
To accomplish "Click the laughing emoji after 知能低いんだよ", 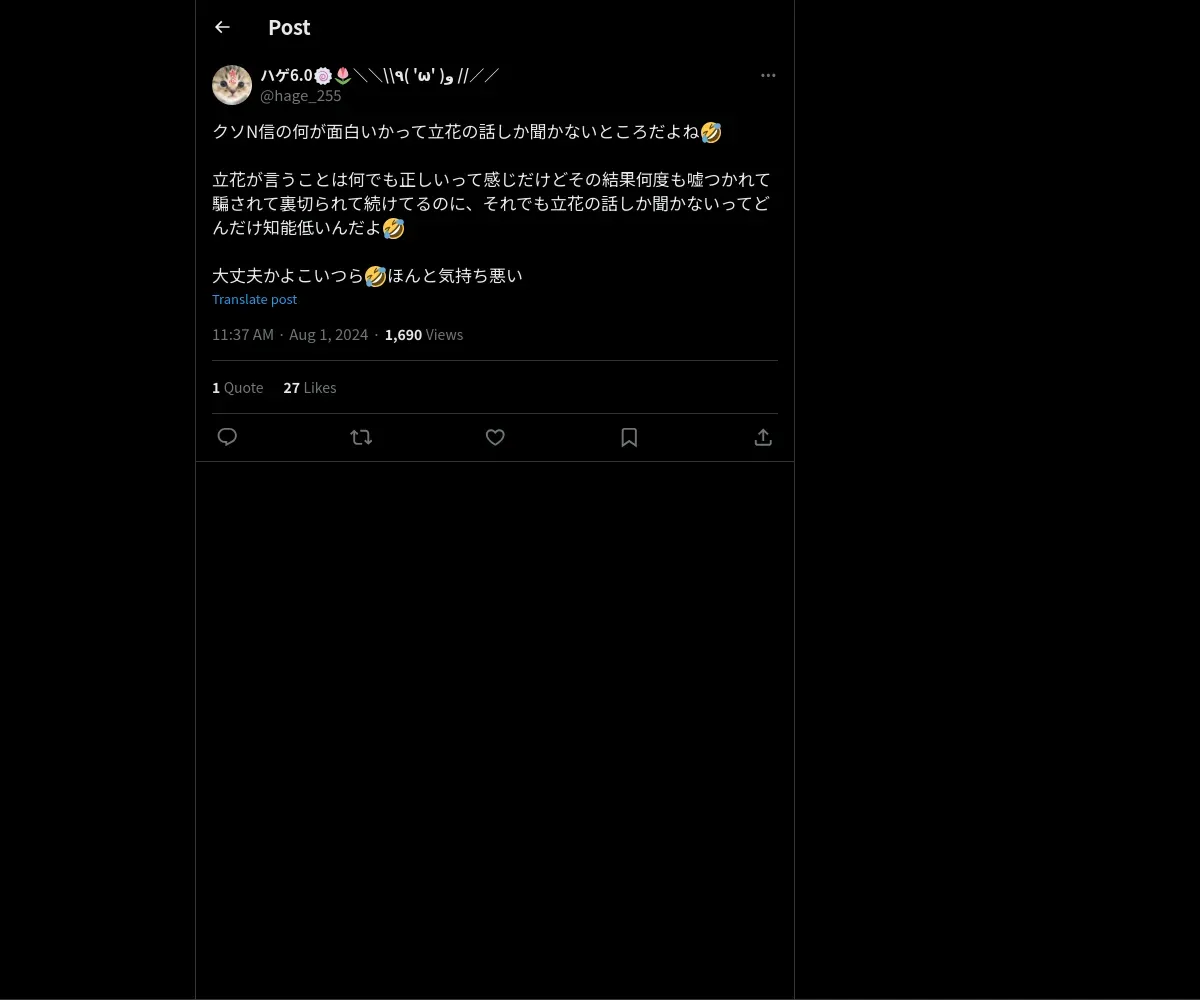I will 393,228.
